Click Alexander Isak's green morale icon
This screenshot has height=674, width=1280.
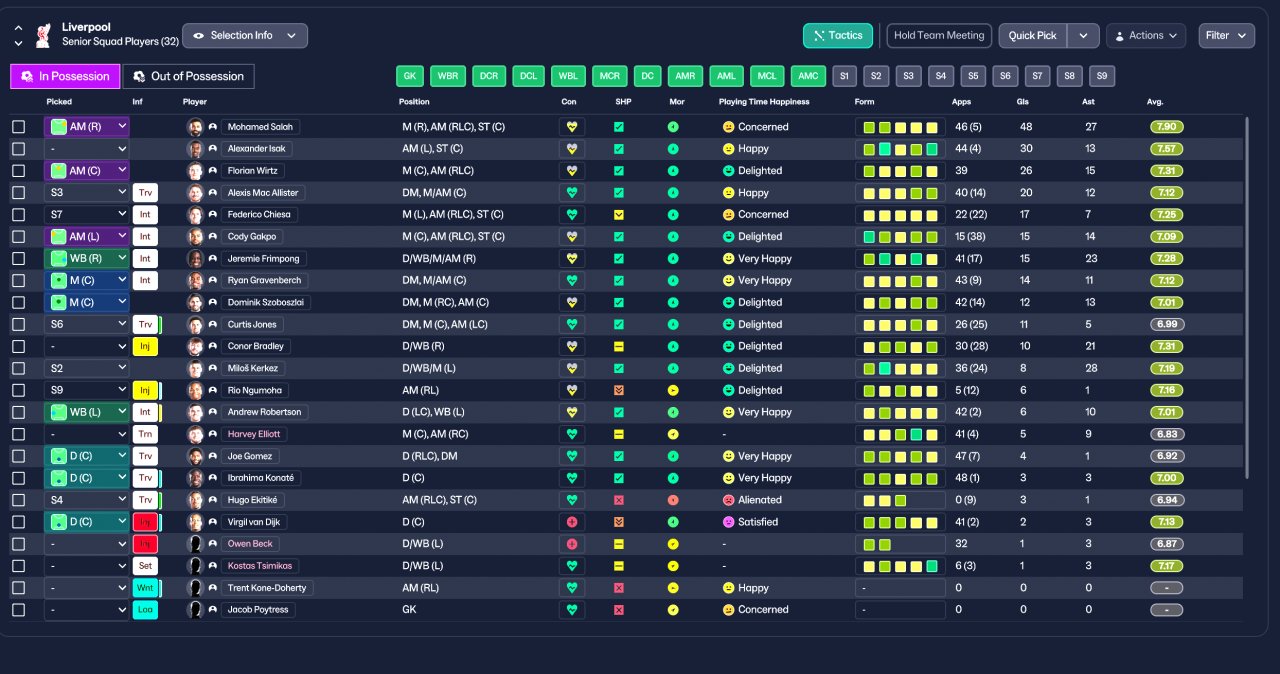(x=673, y=149)
